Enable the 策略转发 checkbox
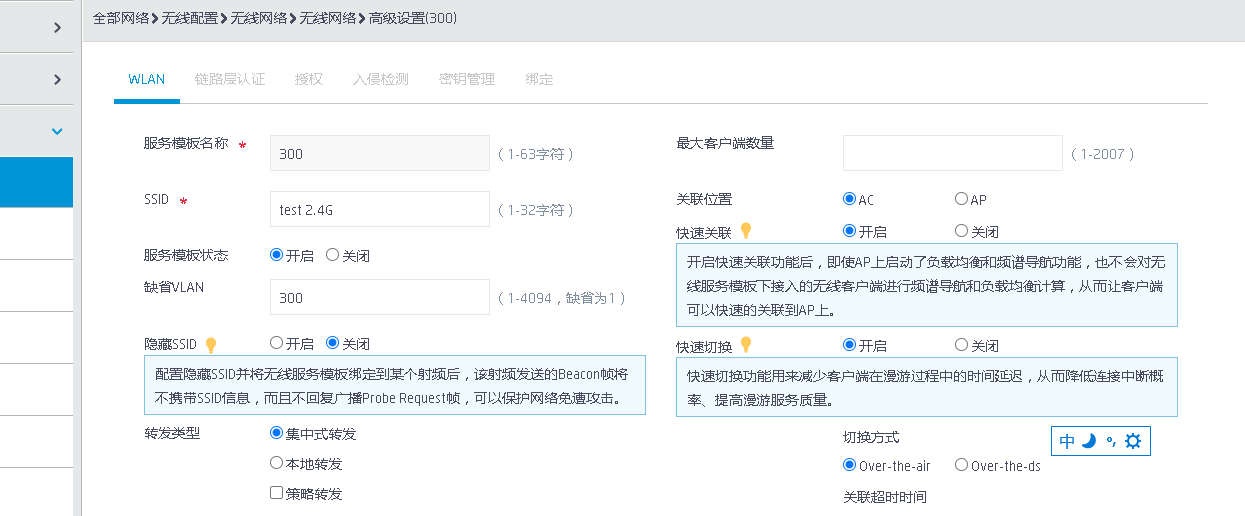This screenshot has height=516, width=1245. pos(277,493)
